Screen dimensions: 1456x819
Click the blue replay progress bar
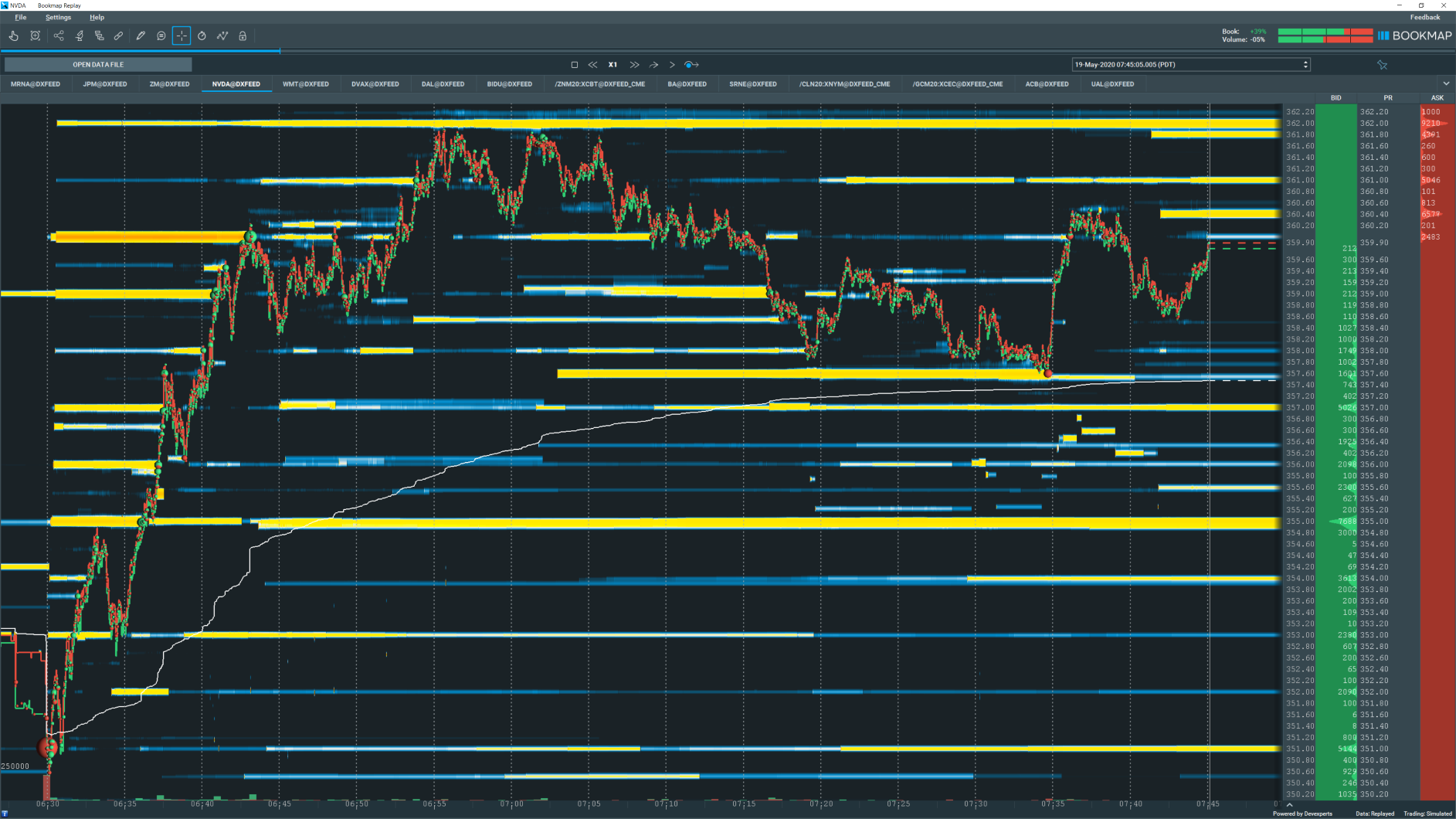140,51
